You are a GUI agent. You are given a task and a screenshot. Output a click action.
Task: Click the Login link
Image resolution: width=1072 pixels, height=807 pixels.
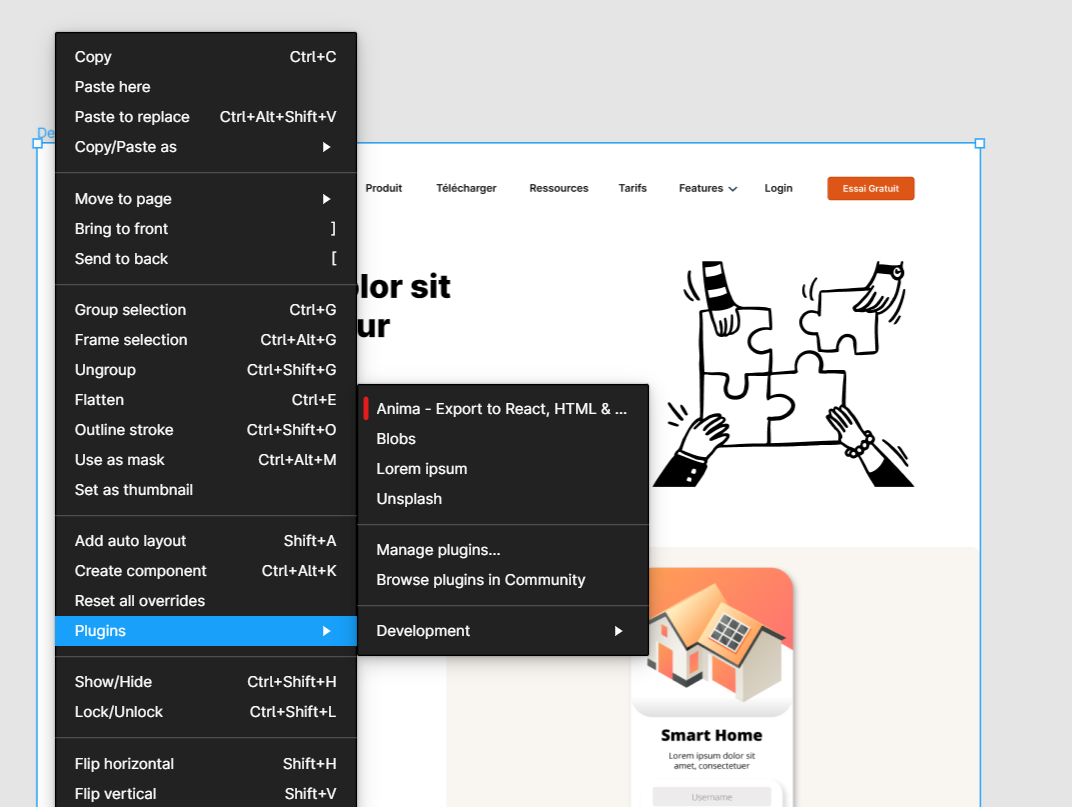click(x=778, y=188)
